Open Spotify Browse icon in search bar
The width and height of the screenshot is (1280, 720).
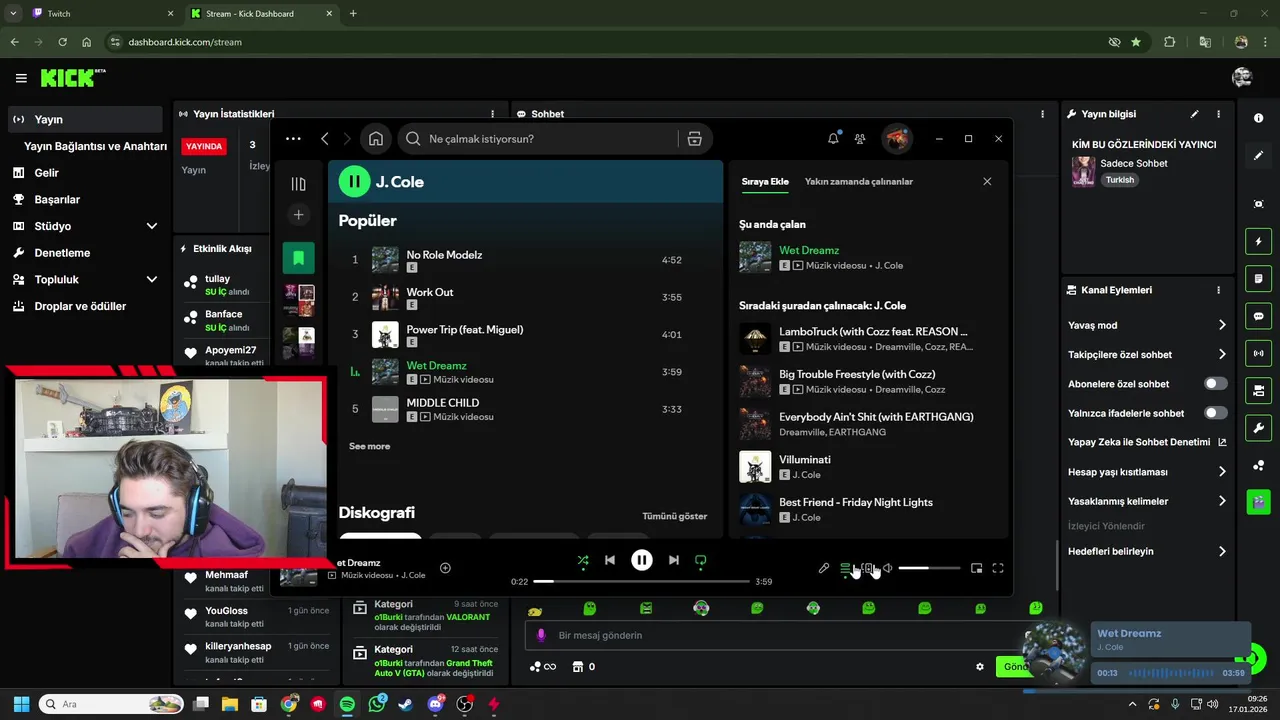click(x=695, y=139)
